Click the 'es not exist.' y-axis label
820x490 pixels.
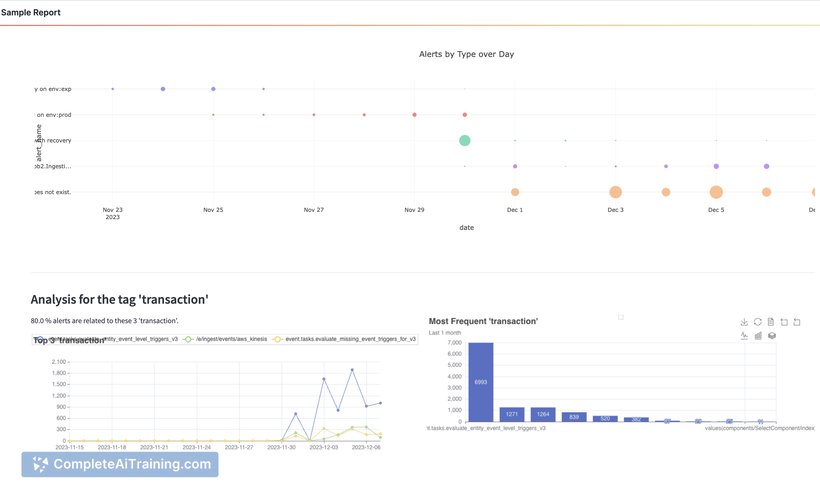click(x=53, y=192)
